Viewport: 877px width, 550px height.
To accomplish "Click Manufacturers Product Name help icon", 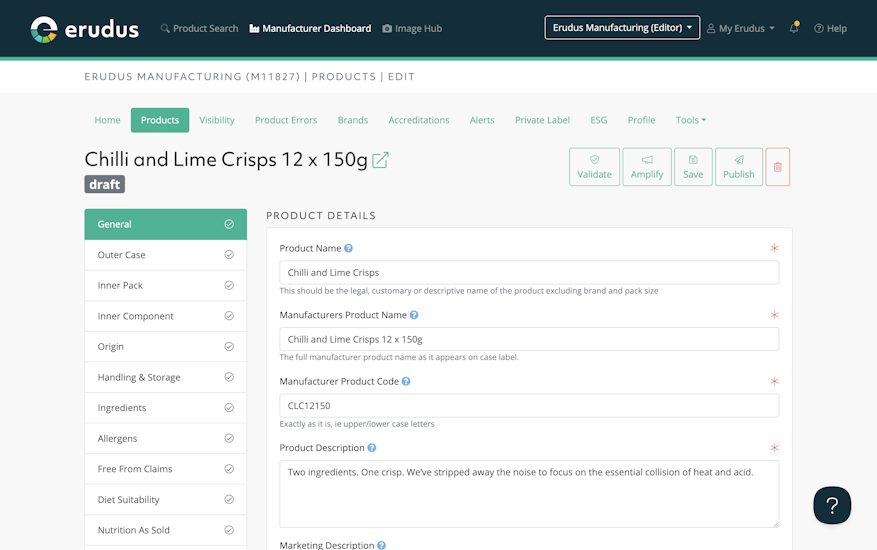I will tap(414, 315).
